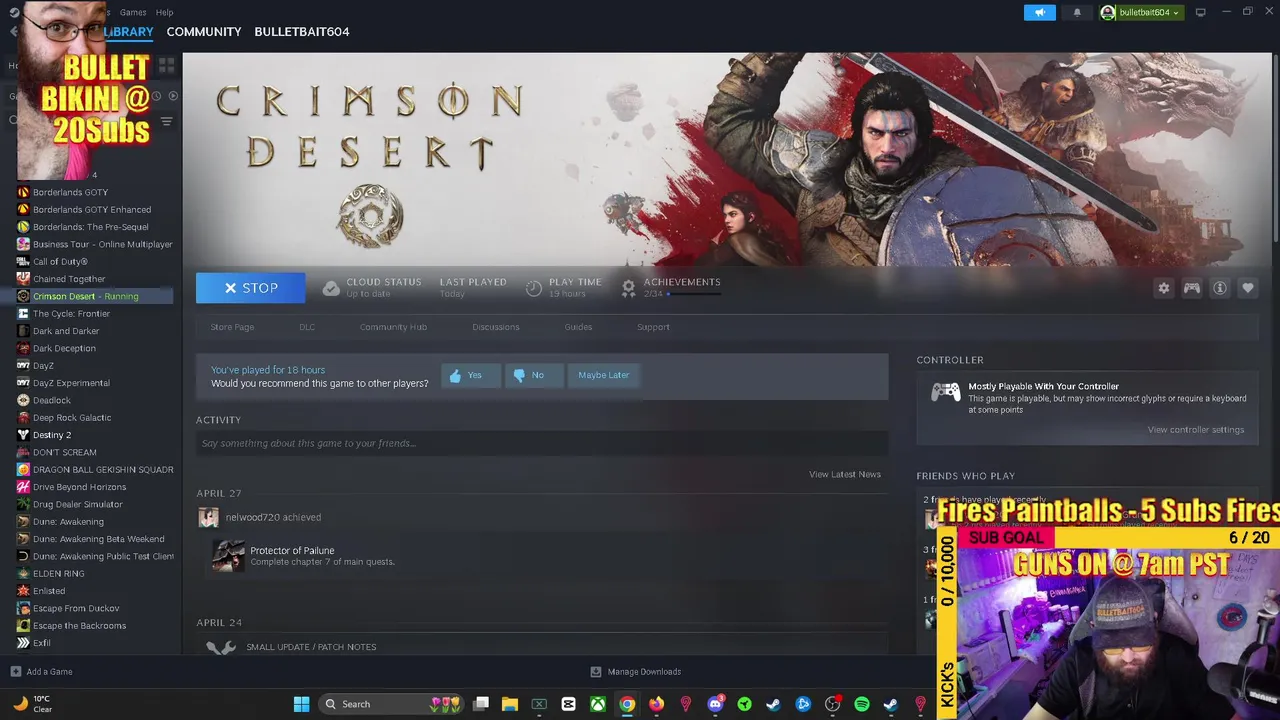This screenshot has width=1280, height=720.
Task: Open the bulletbait604 account dropdown
Action: (x=1140, y=12)
